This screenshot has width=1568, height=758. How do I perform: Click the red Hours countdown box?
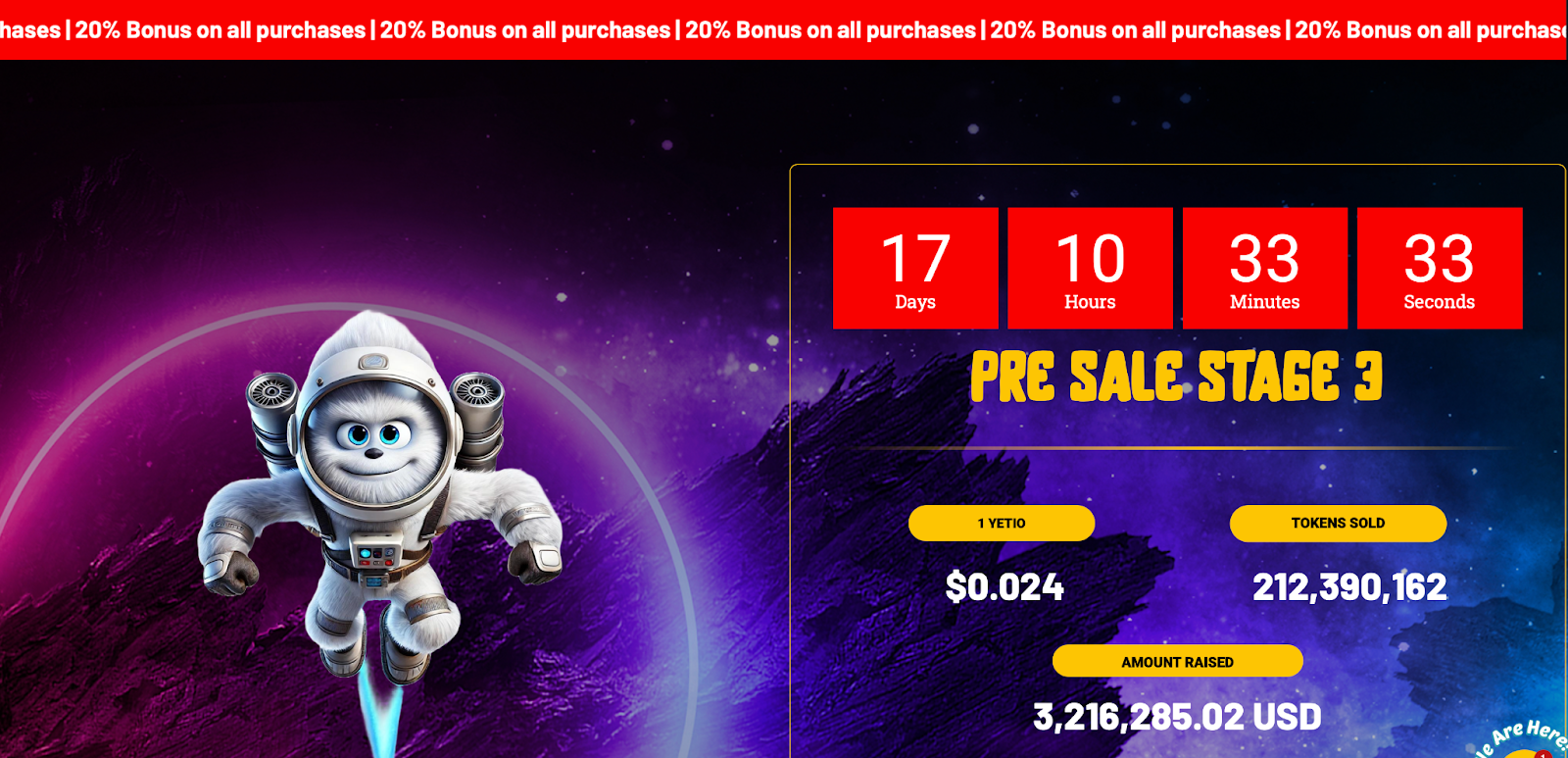coord(1090,268)
